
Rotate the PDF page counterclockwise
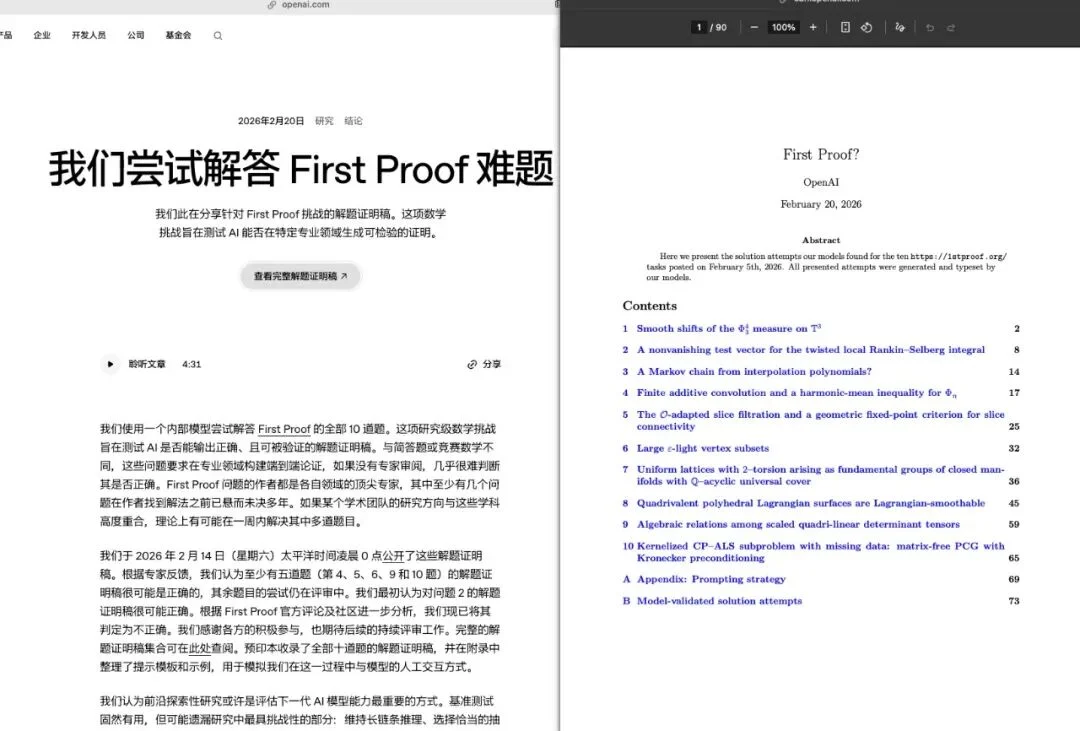click(x=866, y=28)
